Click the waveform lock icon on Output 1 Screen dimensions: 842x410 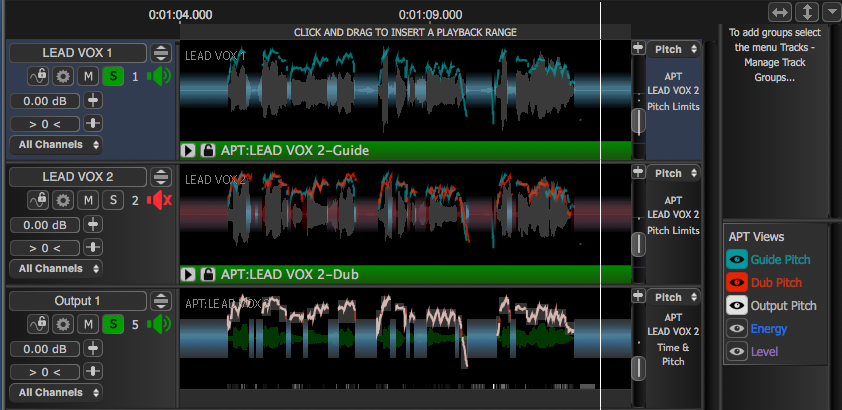(39, 324)
